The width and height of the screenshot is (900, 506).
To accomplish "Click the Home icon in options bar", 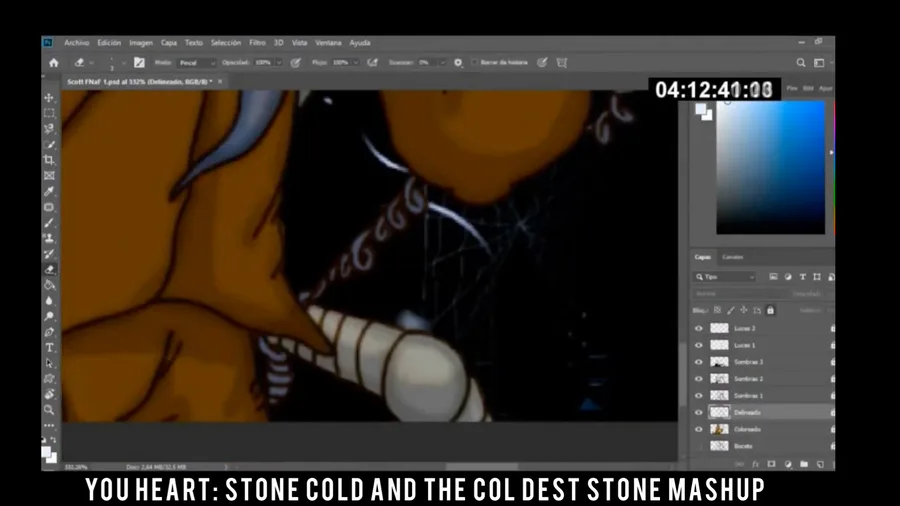I will (x=54, y=63).
